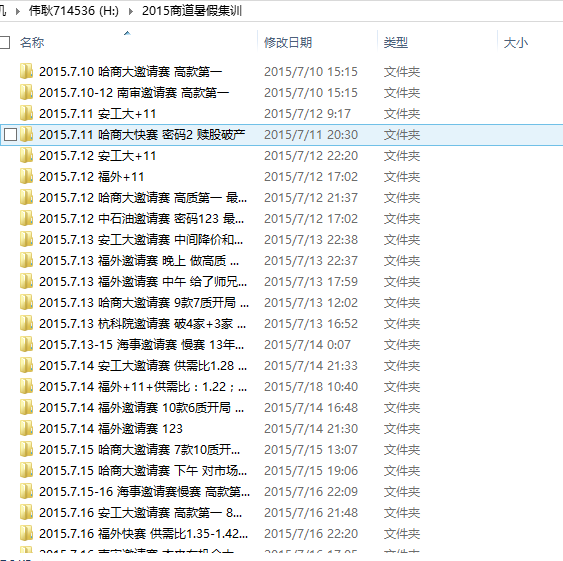Select folder icon of 2015.7.12 福外+11
Viewport: 563px width, 561px height.
[27, 176]
